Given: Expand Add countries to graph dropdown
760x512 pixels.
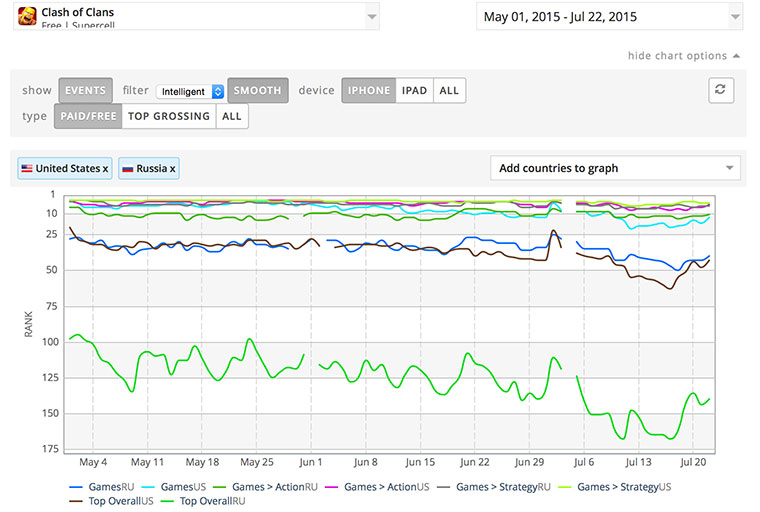Looking at the screenshot, I should tap(615, 168).
